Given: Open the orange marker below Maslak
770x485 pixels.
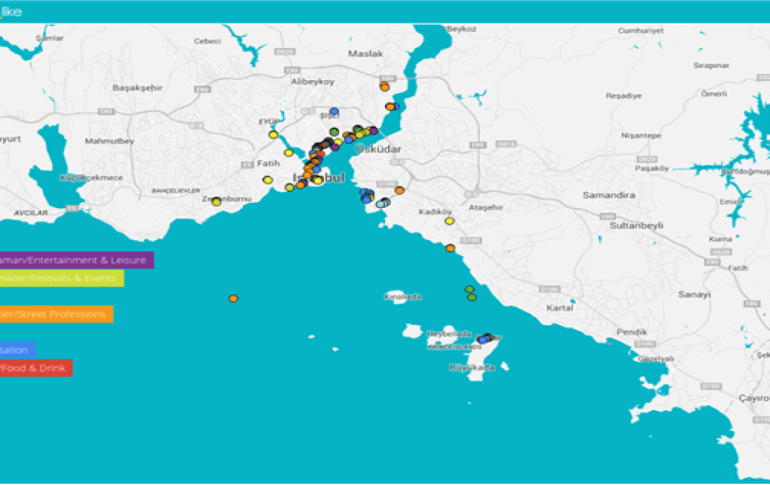Looking at the screenshot, I should coord(384,86).
